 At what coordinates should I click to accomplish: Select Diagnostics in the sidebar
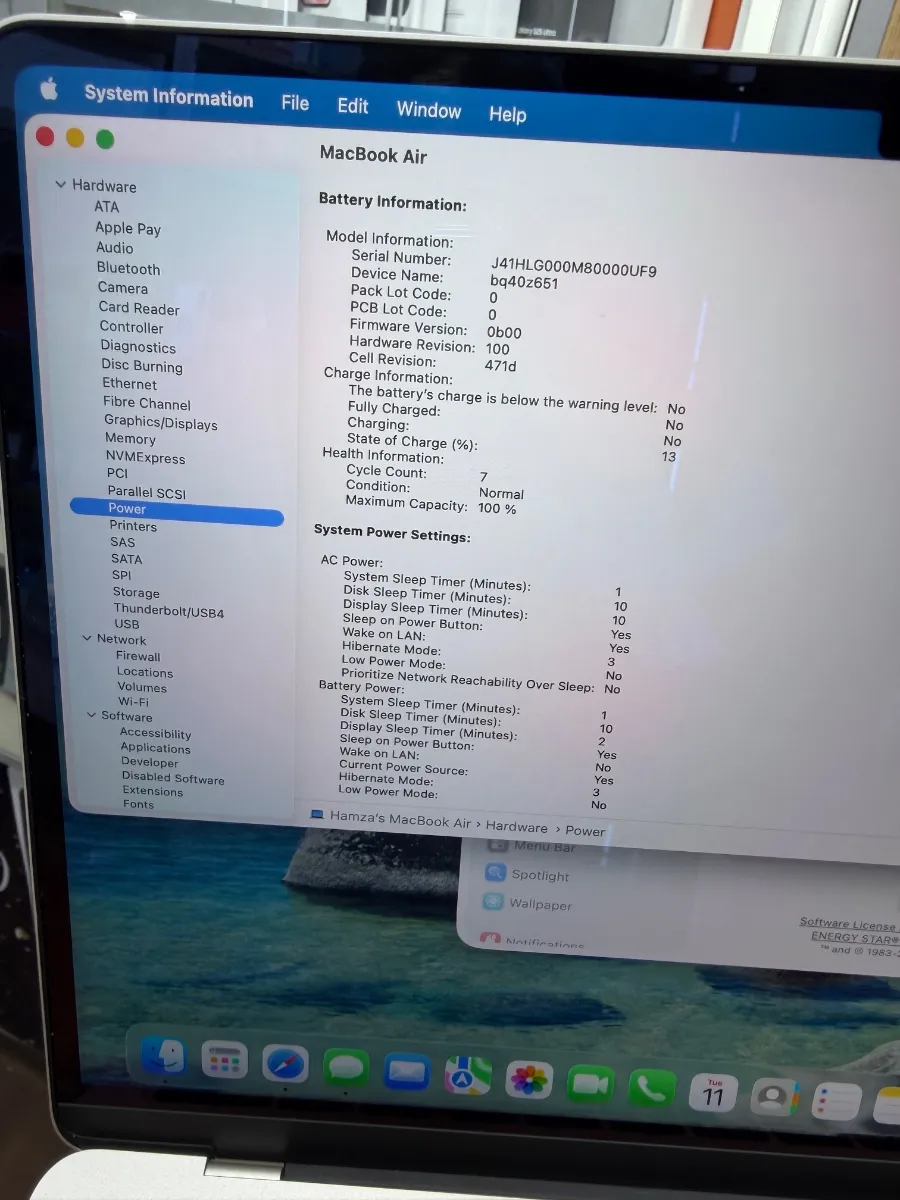click(x=138, y=347)
